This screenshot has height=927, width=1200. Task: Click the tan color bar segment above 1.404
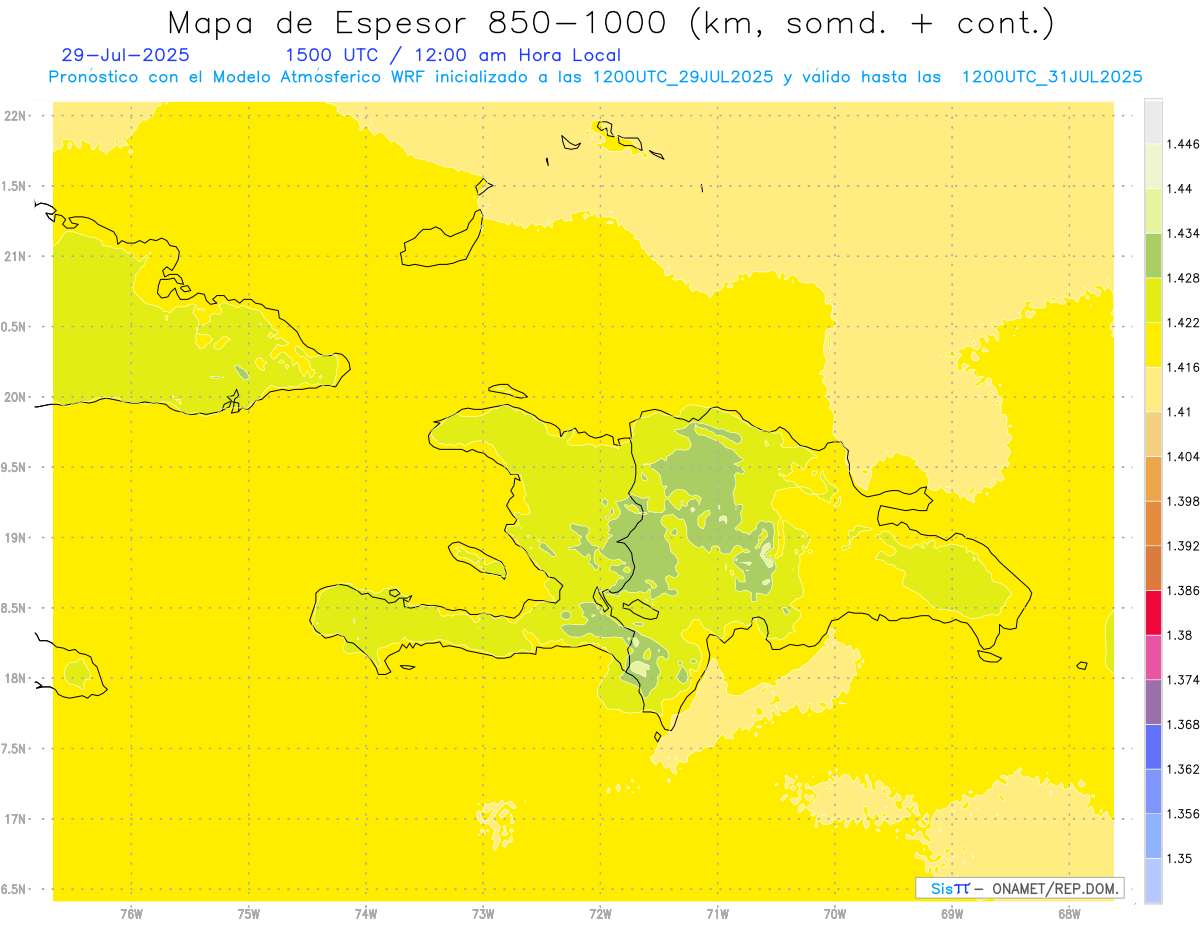click(x=1153, y=434)
